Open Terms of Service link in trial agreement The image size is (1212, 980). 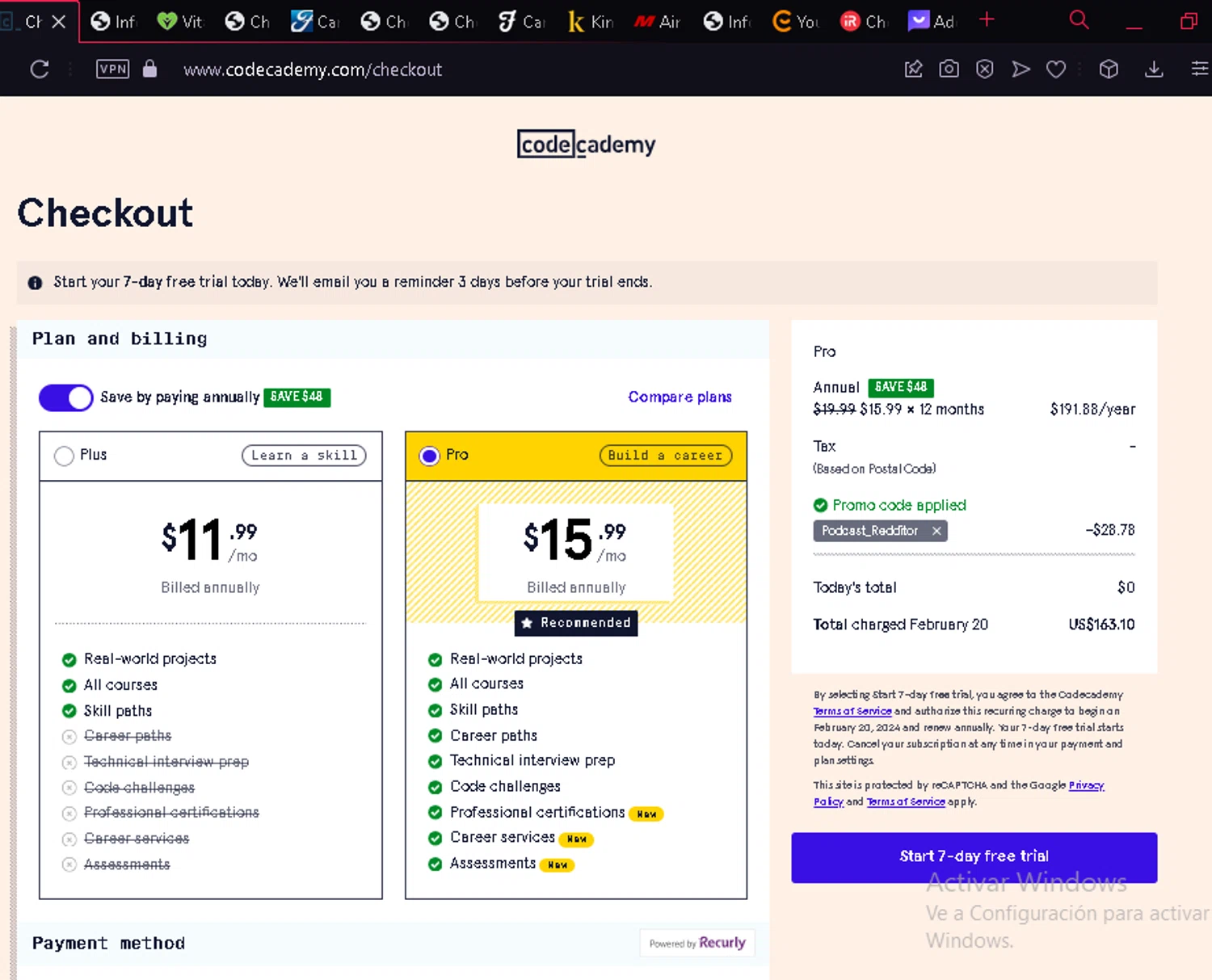pyautogui.click(x=852, y=711)
